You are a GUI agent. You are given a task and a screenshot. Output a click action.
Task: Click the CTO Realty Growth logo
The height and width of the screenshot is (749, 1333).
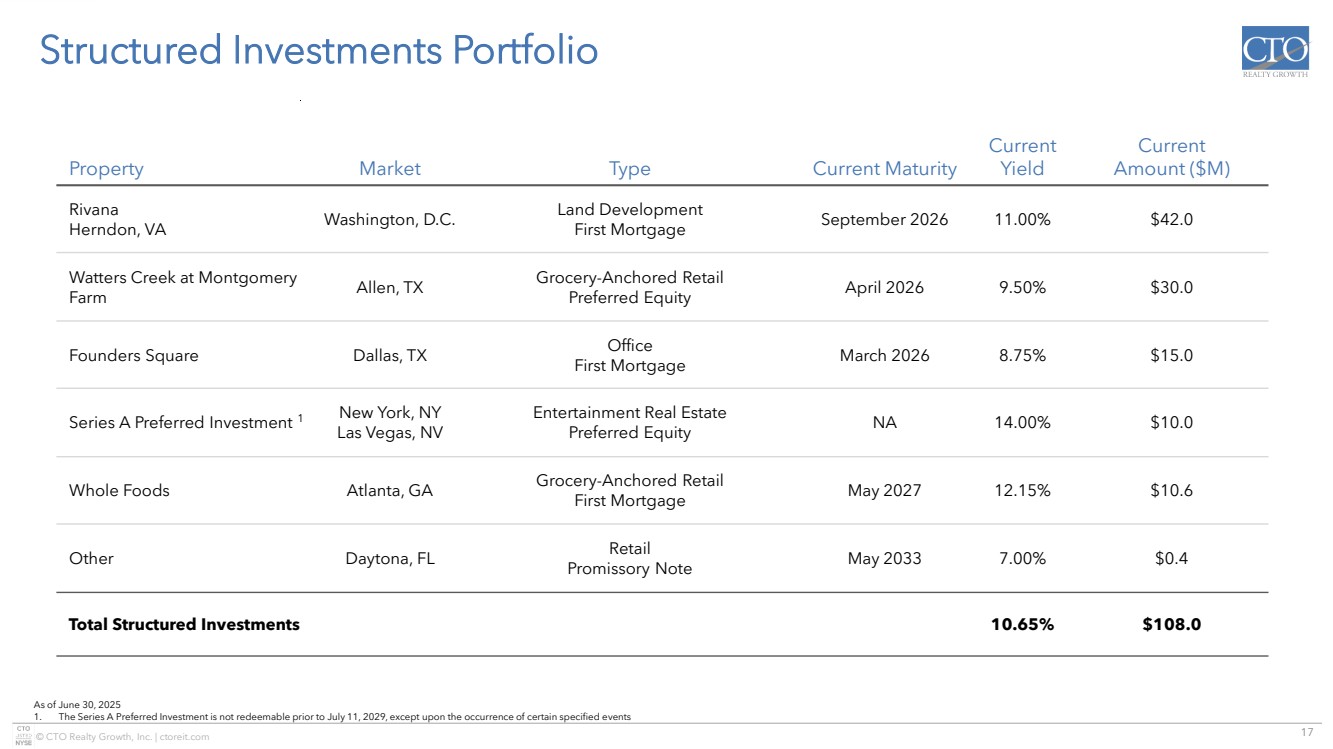coord(1274,54)
